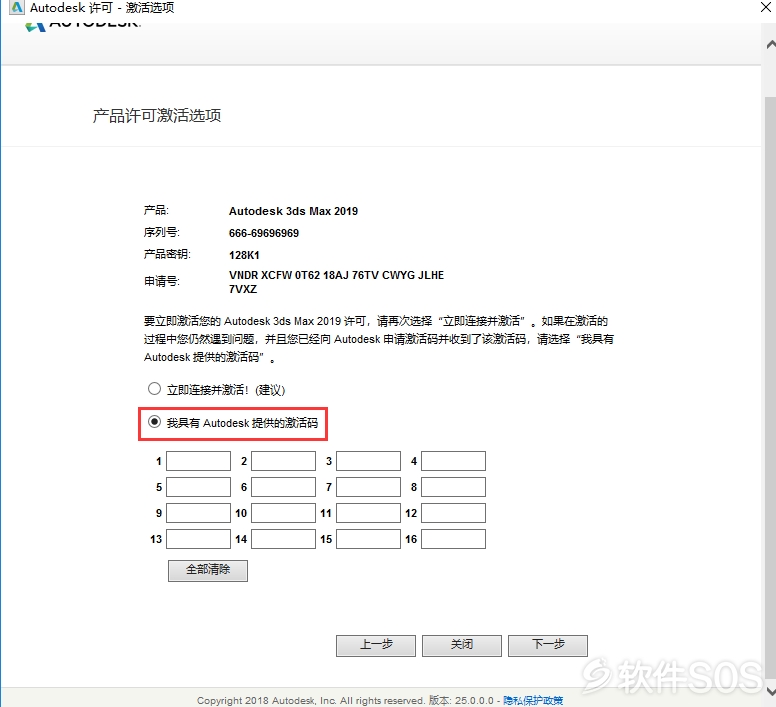776x707 pixels.
Task: Click activation code field 5
Action: click(x=198, y=487)
